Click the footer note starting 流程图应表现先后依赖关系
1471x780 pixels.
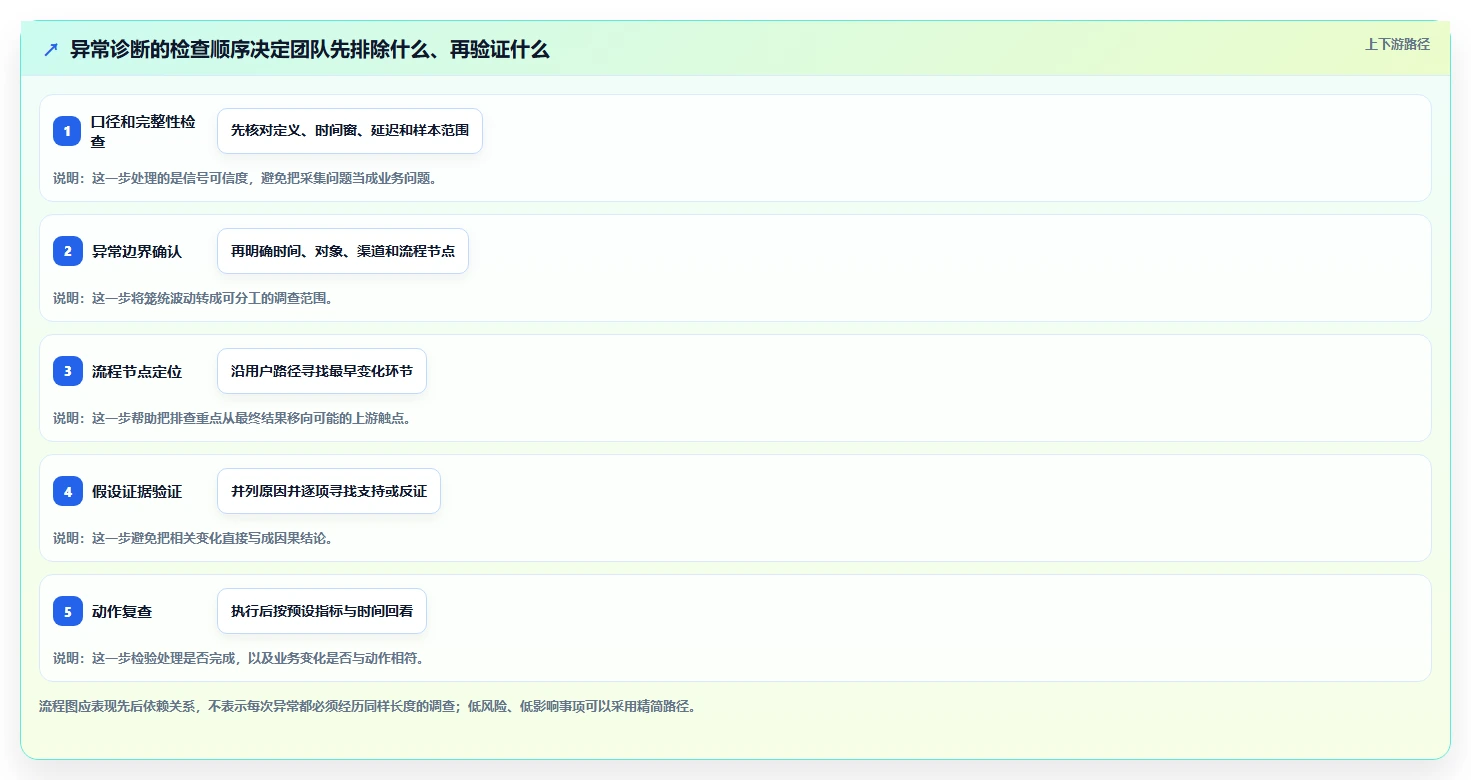coord(367,706)
